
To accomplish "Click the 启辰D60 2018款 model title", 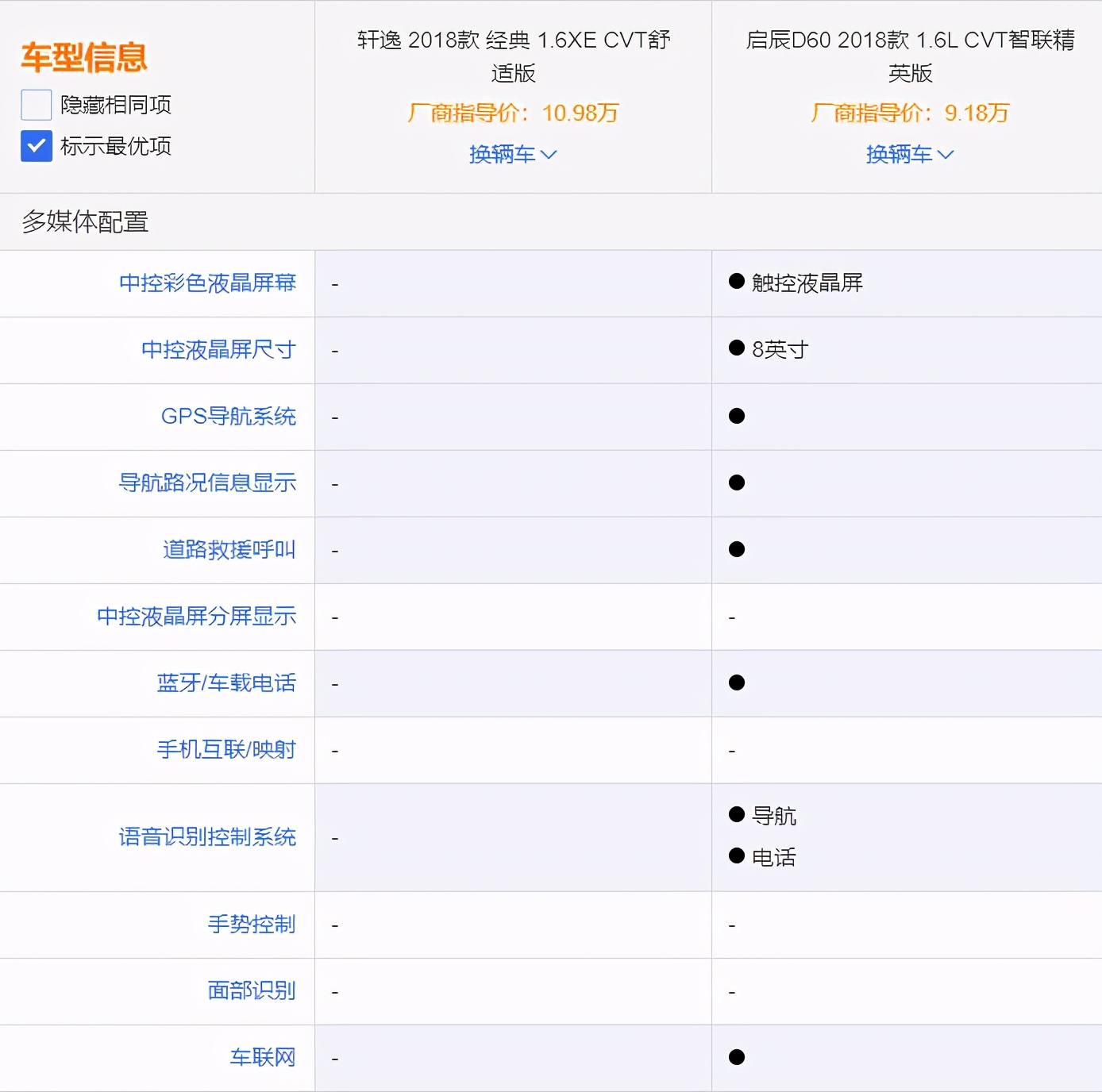I will pos(910,56).
